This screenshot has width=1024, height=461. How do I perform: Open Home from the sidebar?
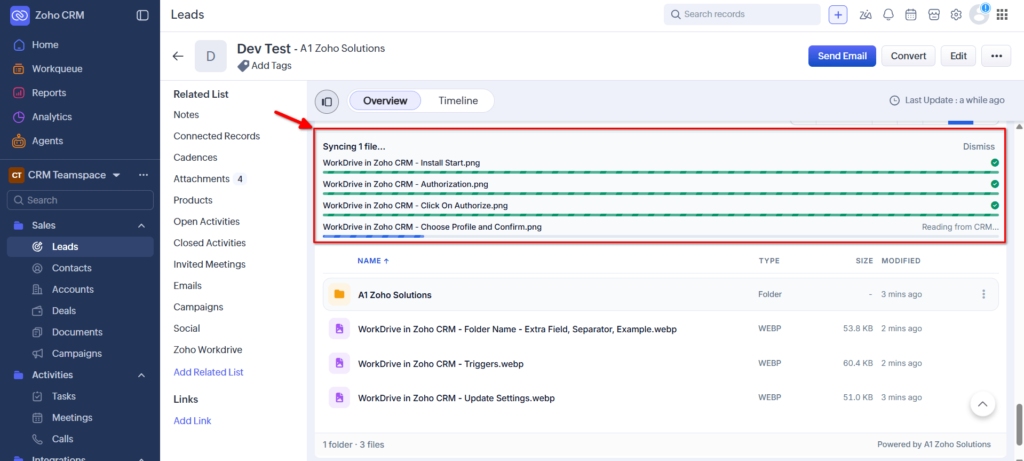pyautogui.click(x=45, y=44)
